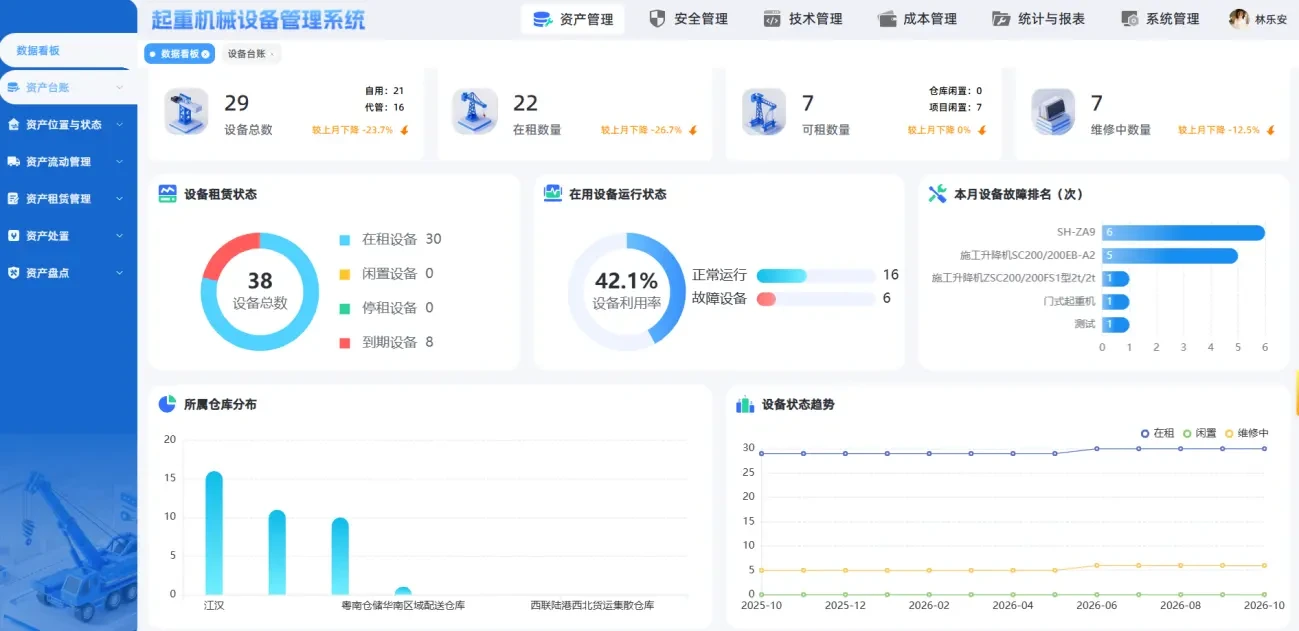Image resolution: width=1299 pixels, height=631 pixels.
Task: Toggle the 闲置 series in trend legend
Action: [1200, 433]
